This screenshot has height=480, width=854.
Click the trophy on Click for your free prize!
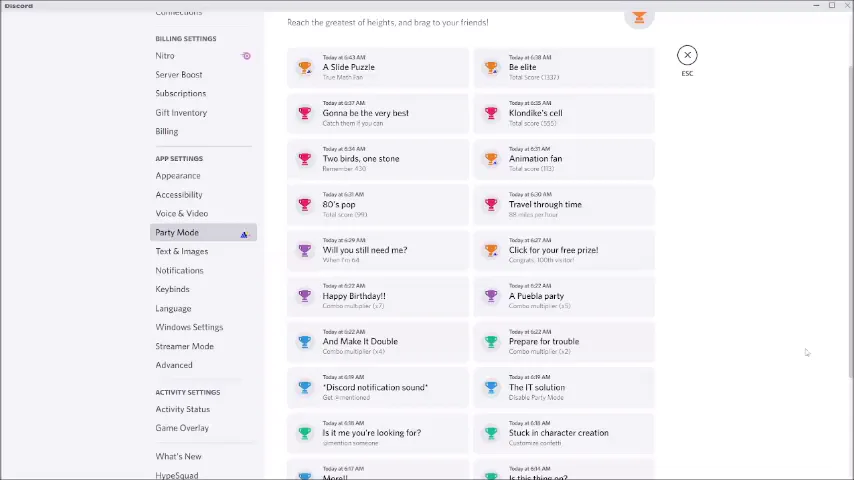tap(491, 250)
